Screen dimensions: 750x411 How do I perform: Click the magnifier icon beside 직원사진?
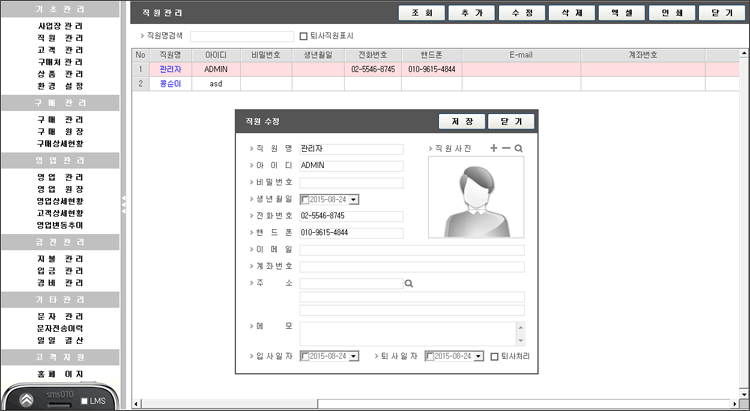pyautogui.click(x=518, y=148)
